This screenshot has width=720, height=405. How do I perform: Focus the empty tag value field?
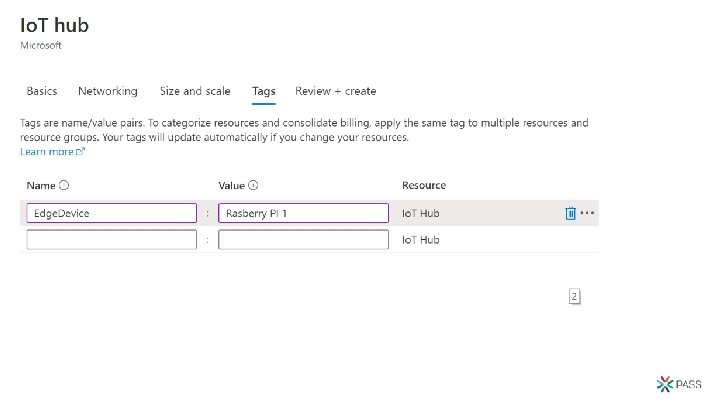303,240
